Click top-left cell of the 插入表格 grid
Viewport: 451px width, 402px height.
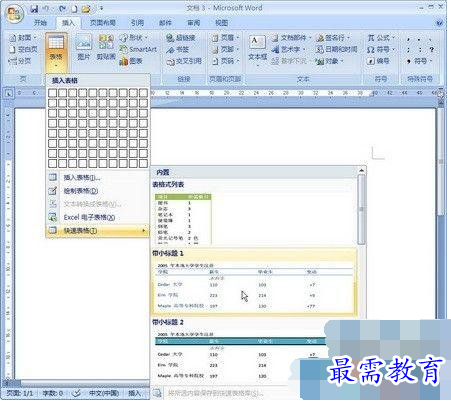click(52, 93)
